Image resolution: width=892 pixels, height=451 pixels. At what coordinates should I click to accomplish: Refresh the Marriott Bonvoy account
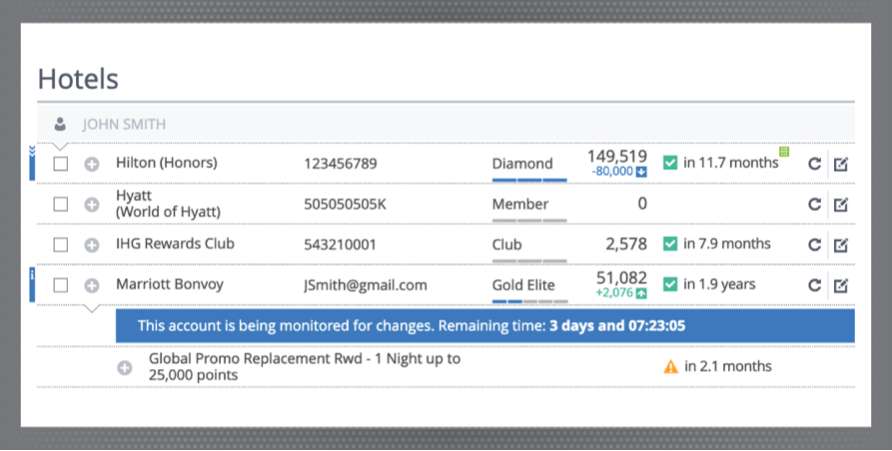pyautogui.click(x=815, y=286)
